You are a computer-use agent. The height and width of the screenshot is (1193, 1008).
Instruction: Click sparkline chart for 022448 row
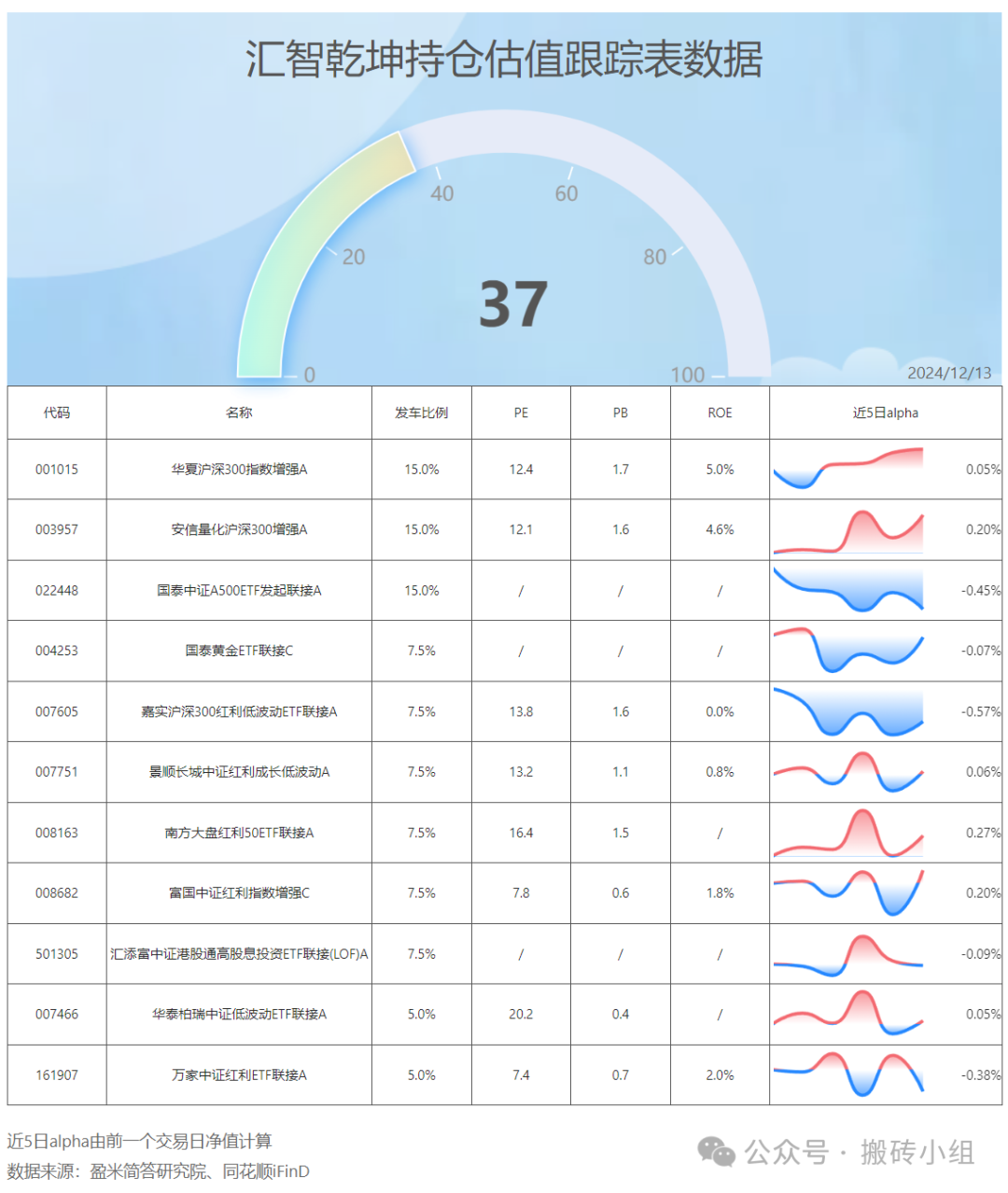(x=848, y=590)
